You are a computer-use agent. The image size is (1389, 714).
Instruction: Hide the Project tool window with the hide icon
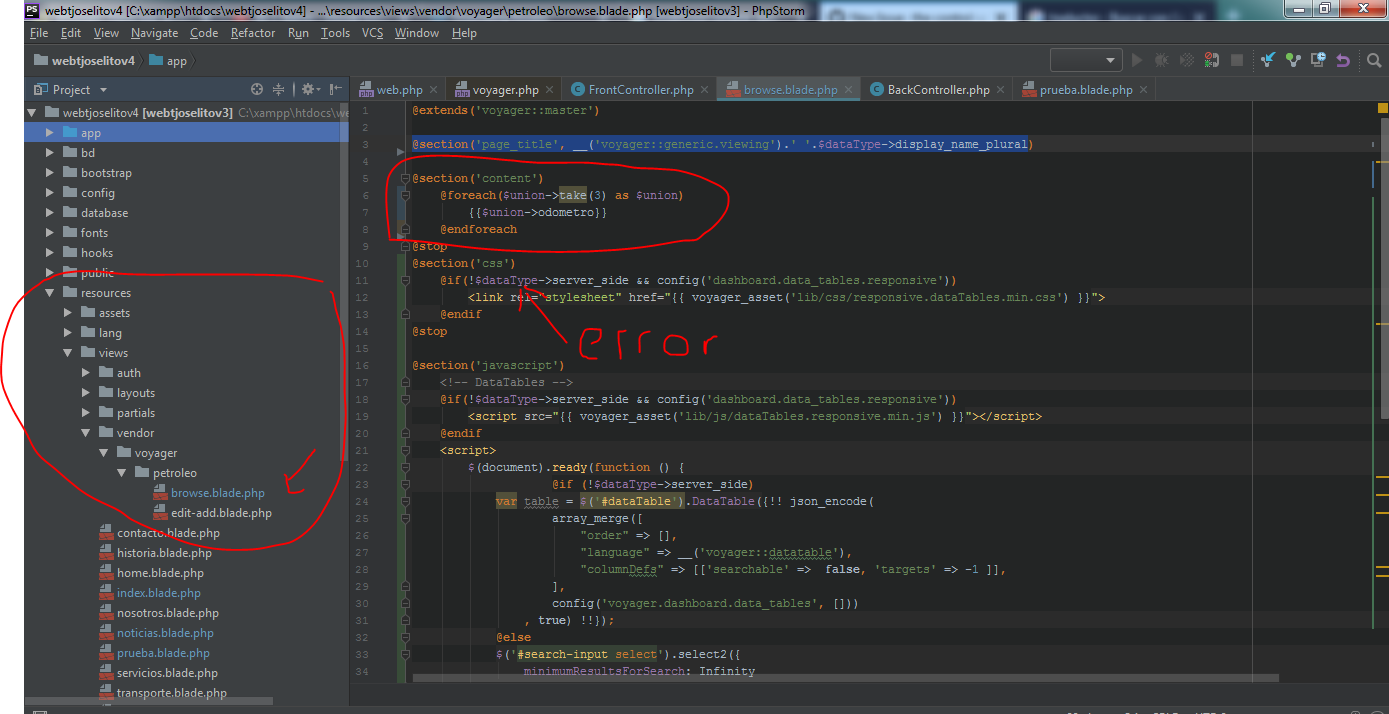pos(335,88)
